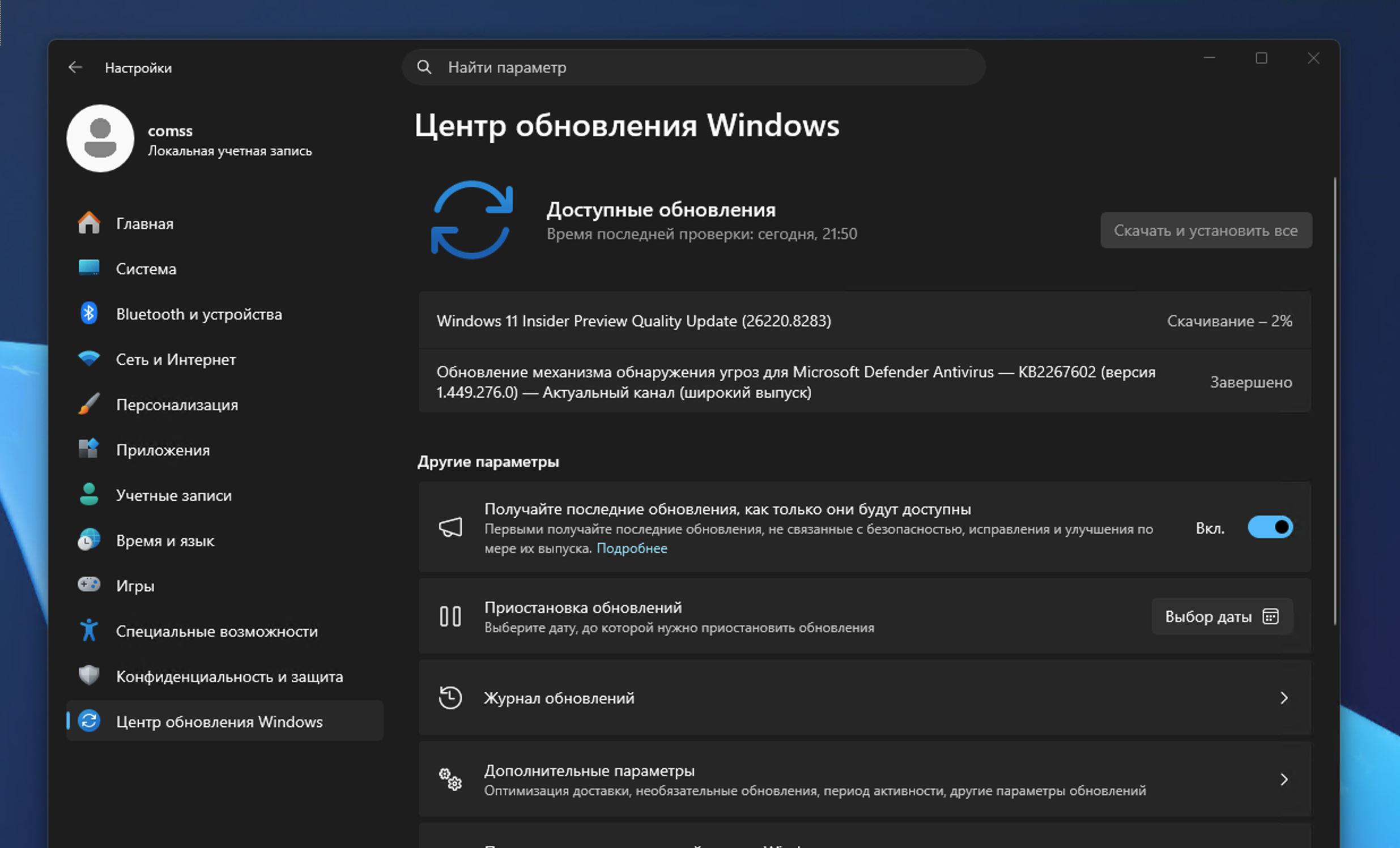Click the large blue update arrows icon
Viewport: 1400px width, 848px height.
(x=471, y=220)
